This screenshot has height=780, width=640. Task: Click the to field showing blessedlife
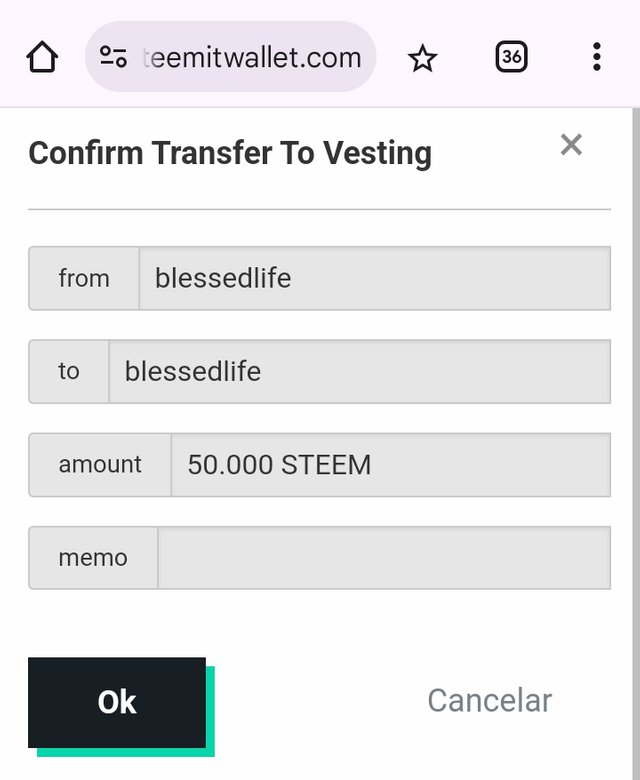click(x=359, y=372)
